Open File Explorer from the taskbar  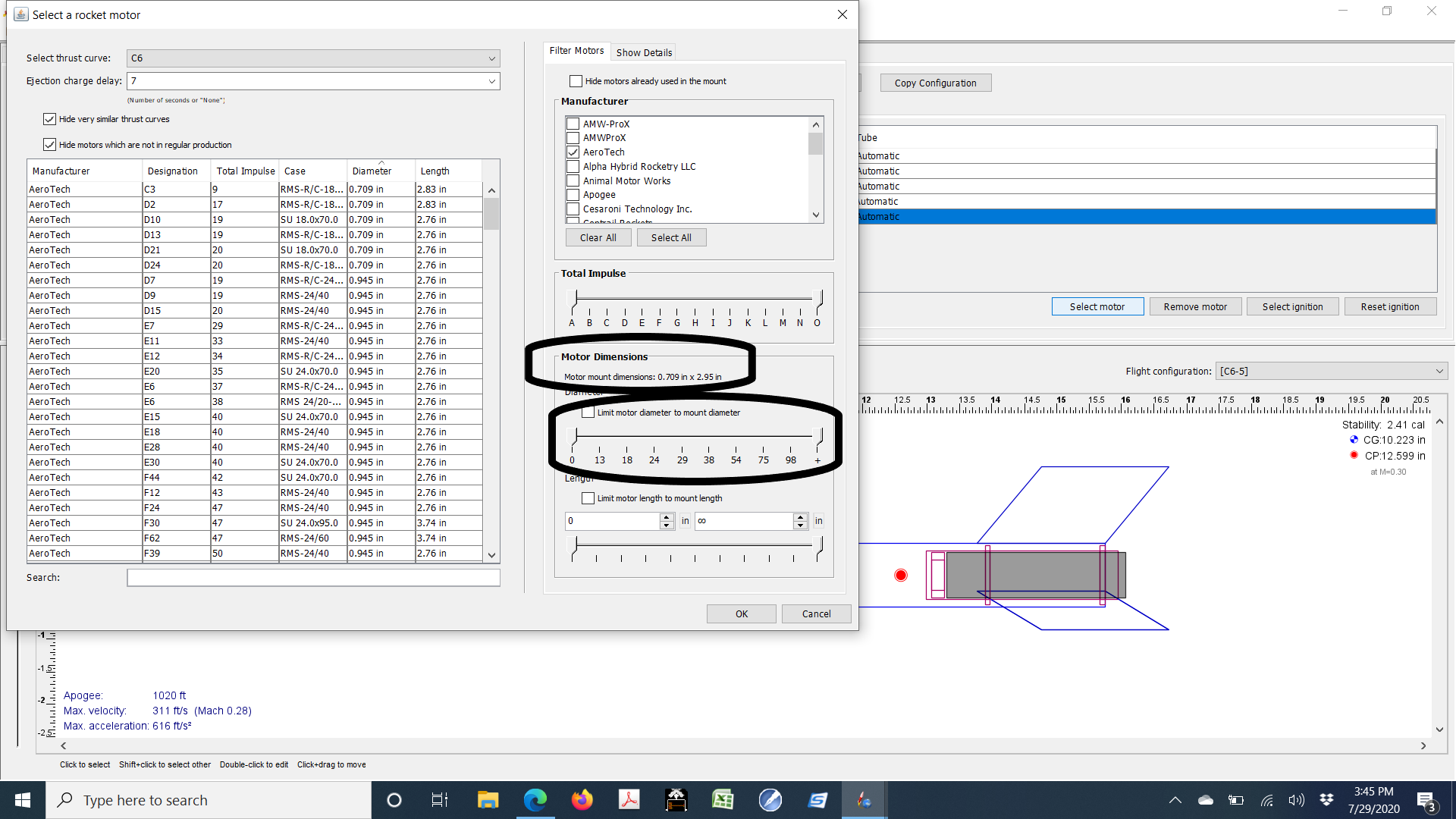click(488, 800)
